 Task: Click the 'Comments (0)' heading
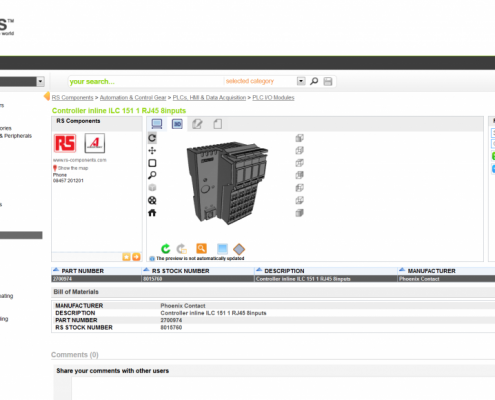point(75,355)
